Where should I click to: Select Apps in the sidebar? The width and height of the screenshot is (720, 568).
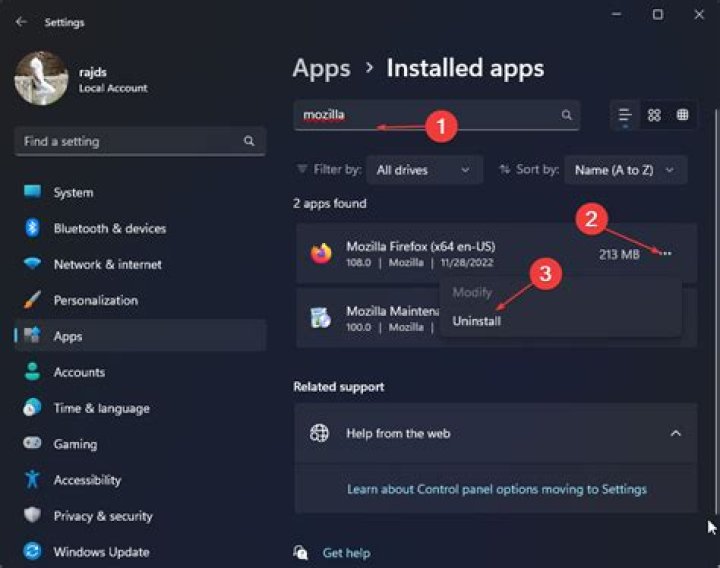point(140,336)
